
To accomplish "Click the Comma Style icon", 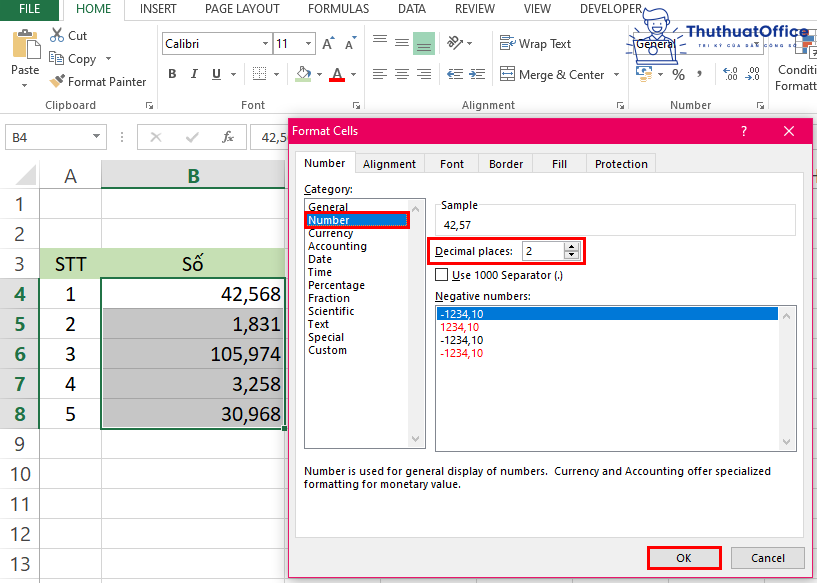I will point(699,73).
